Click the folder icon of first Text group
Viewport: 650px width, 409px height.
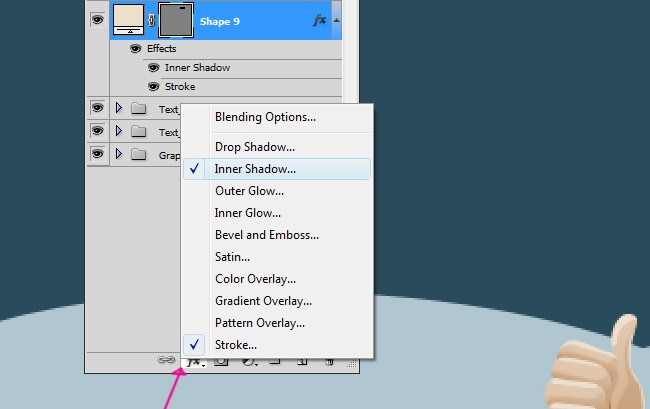click(138, 109)
